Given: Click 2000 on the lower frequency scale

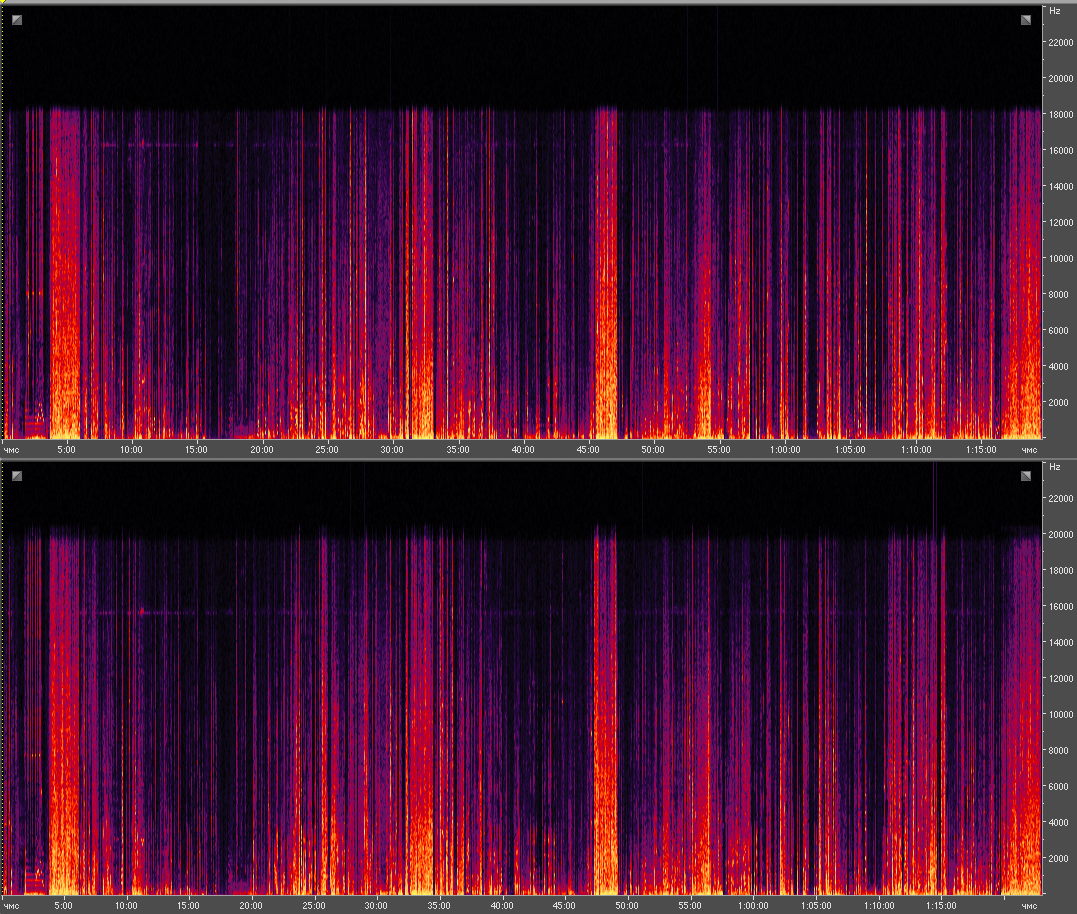Looking at the screenshot, I should [x=1058, y=858].
